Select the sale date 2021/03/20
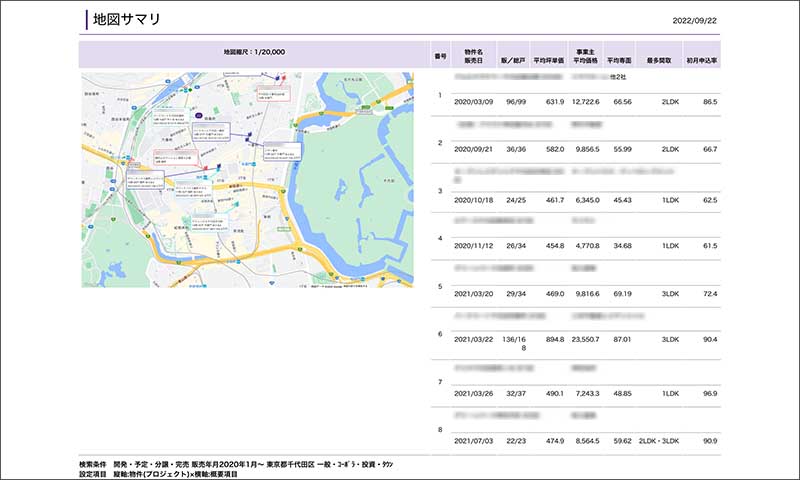Image resolution: width=800 pixels, height=480 pixels. pyautogui.click(x=473, y=294)
